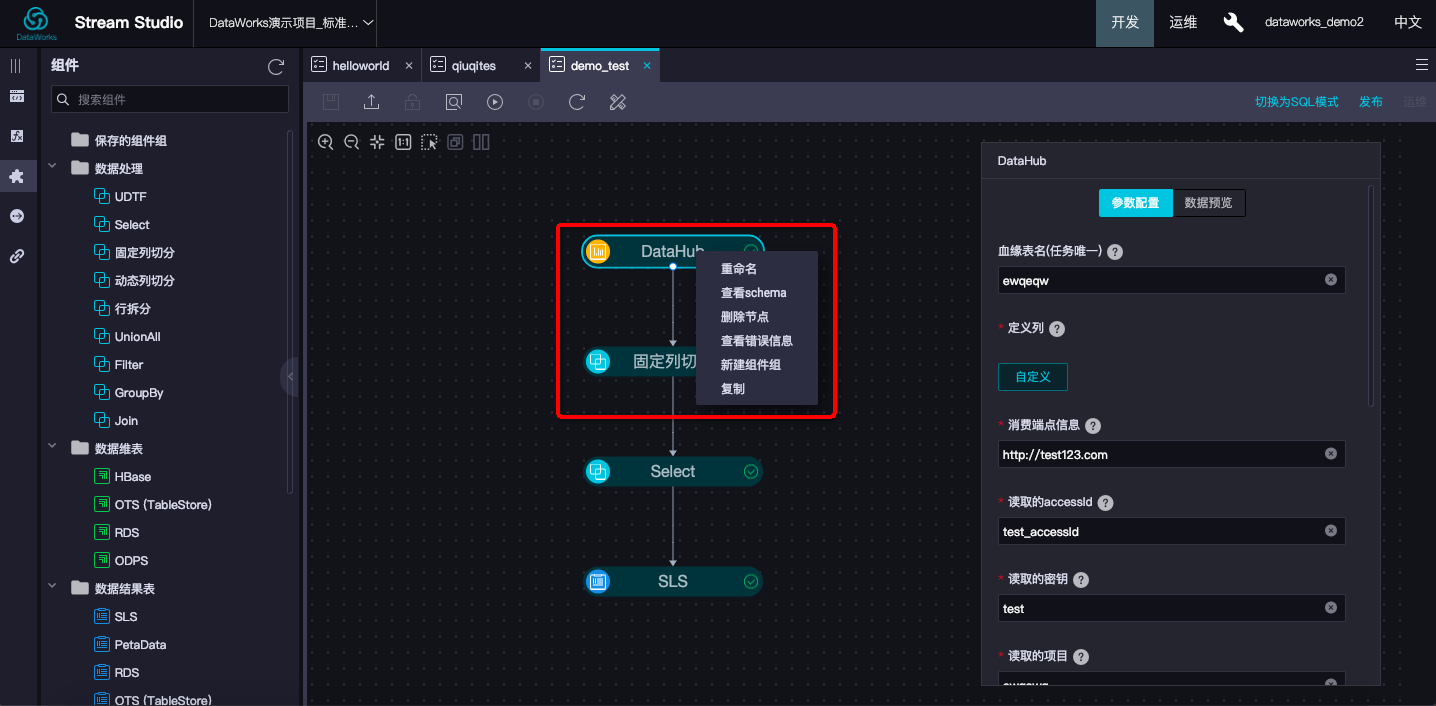This screenshot has height=706, width=1436.
Task: Collapse the 数据维表 tree group
Action: pyautogui.click(x=52, y=448)
